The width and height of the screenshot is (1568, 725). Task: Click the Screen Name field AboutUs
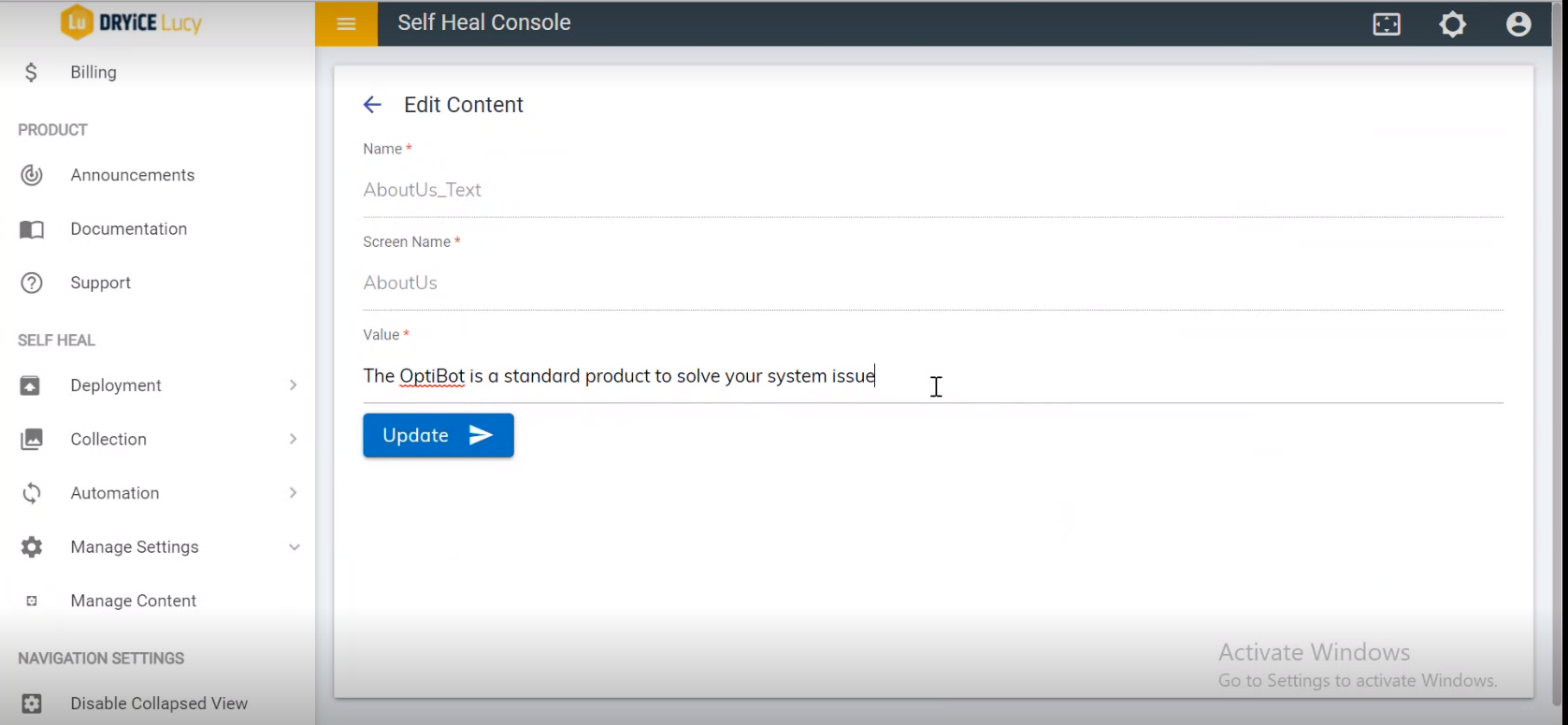pyautogui.click(x=933, y=283)
